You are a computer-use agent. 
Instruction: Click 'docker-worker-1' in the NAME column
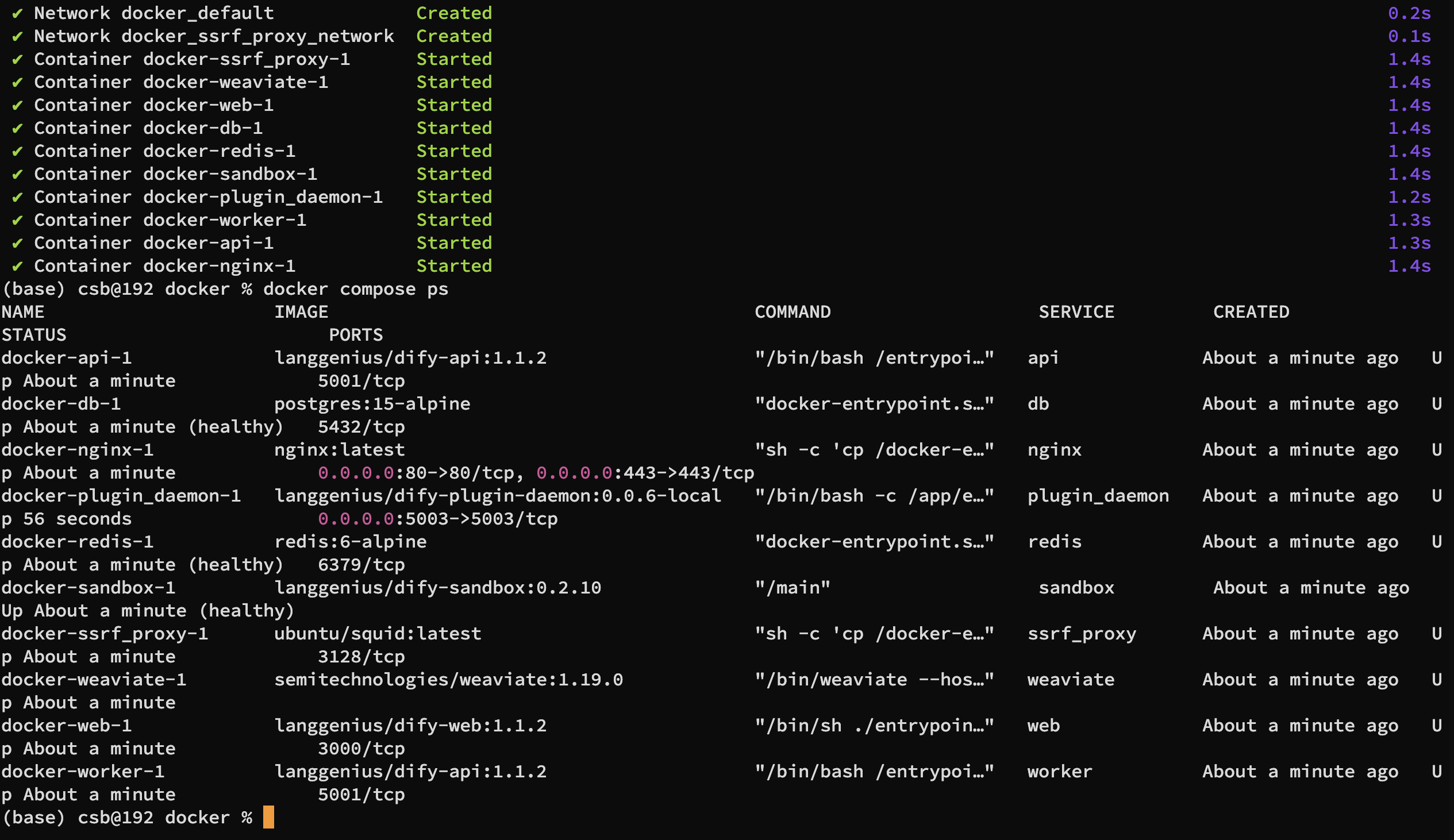(x=83, y=772)
